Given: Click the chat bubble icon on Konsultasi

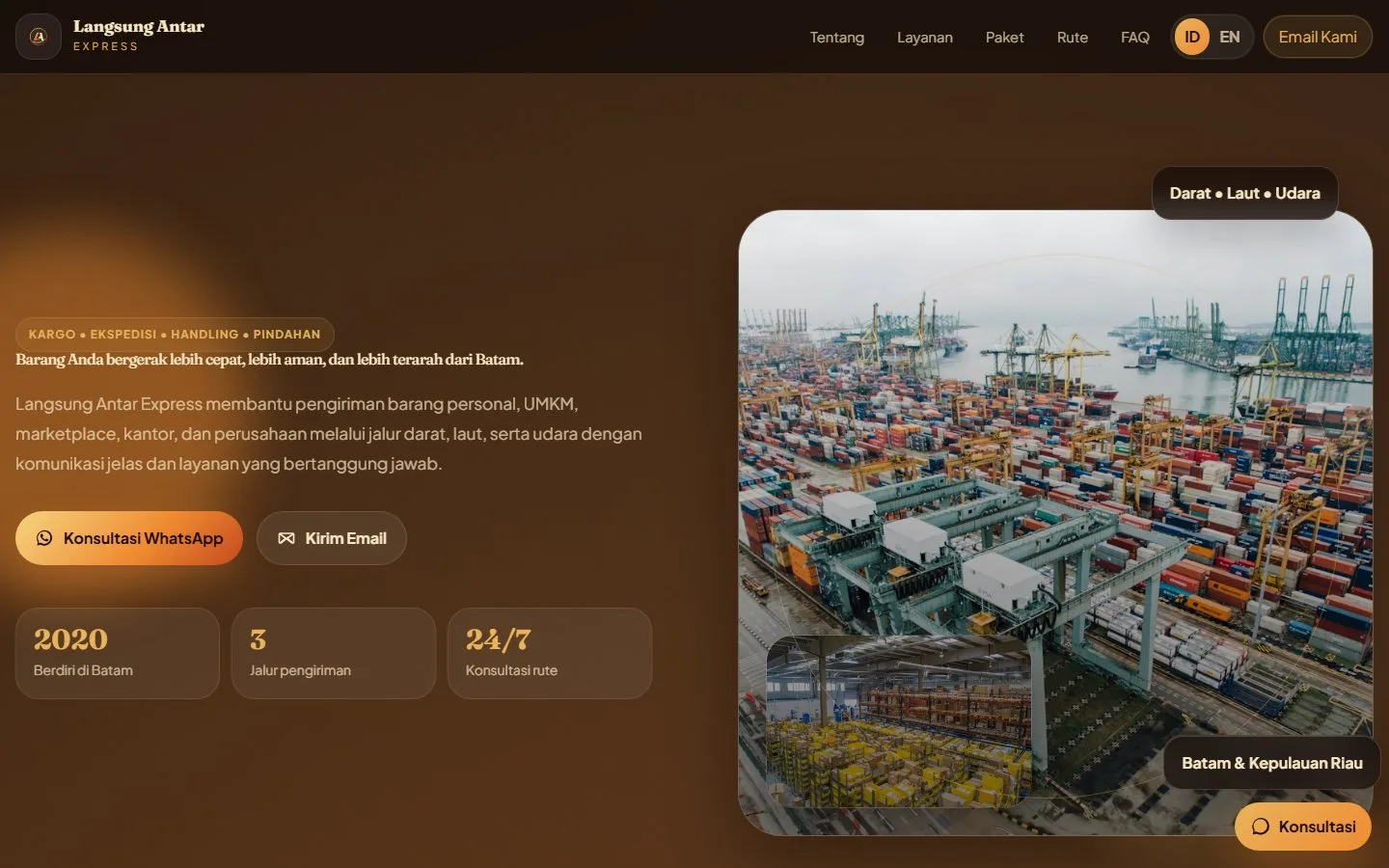Looking at the screenshot, I should [1261, 827].
